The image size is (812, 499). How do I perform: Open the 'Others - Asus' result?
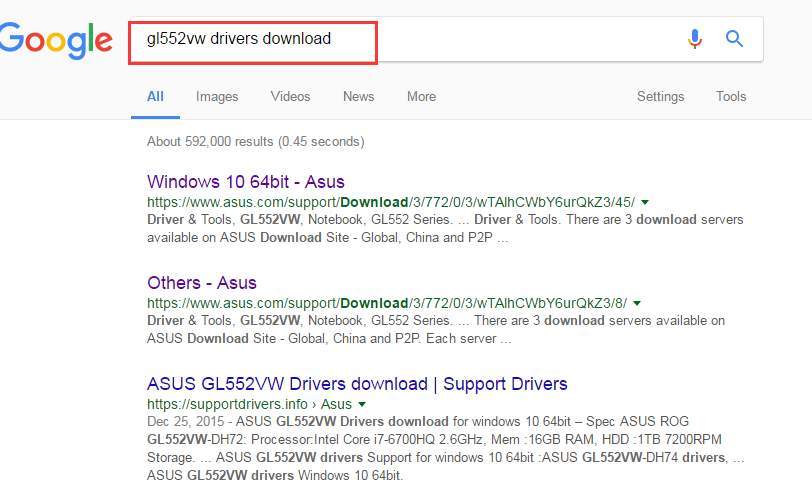202,283
